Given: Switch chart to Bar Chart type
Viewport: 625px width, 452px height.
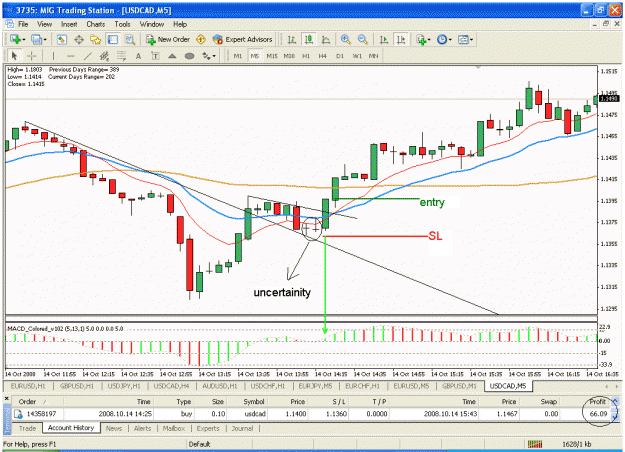Looking at the screenshot, I should coord(292,39).
